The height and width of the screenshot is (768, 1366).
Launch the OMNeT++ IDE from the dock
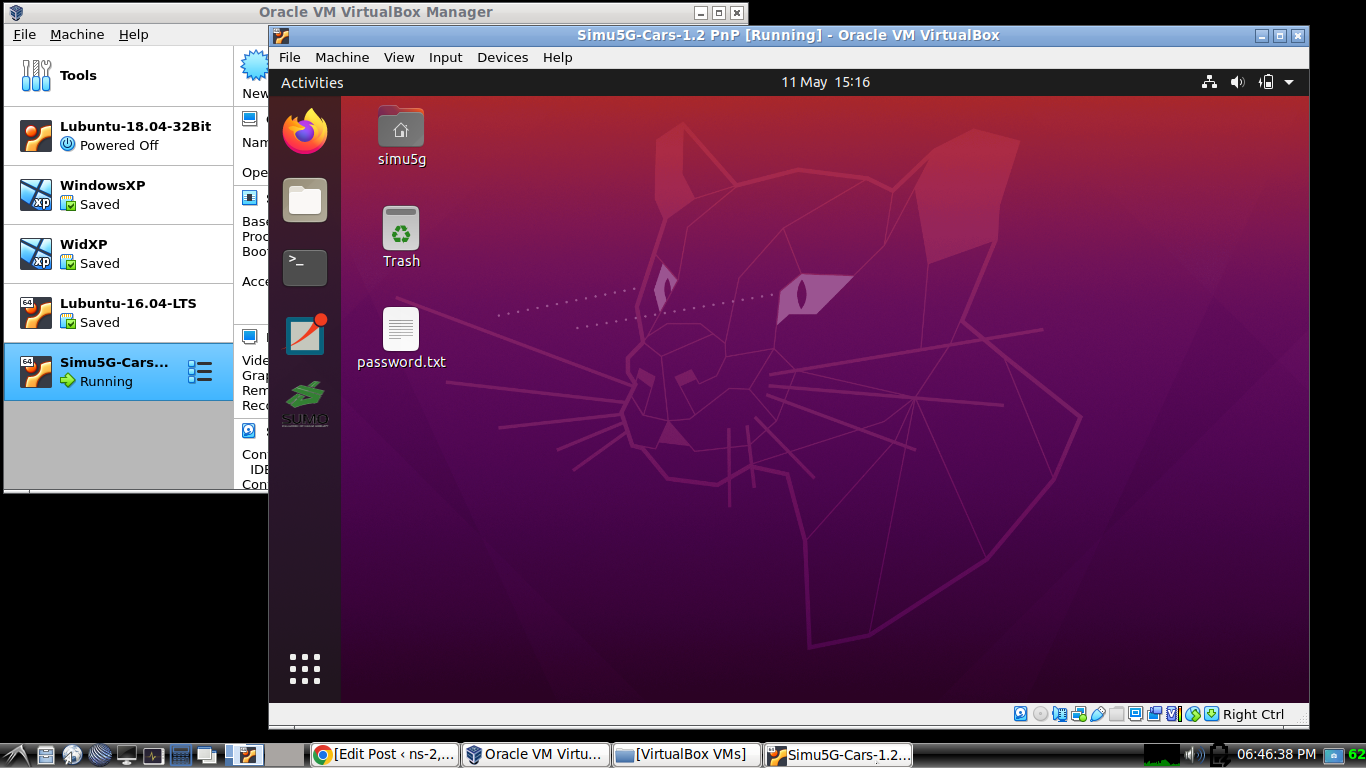pyautogui.click(x=305, y=335)
